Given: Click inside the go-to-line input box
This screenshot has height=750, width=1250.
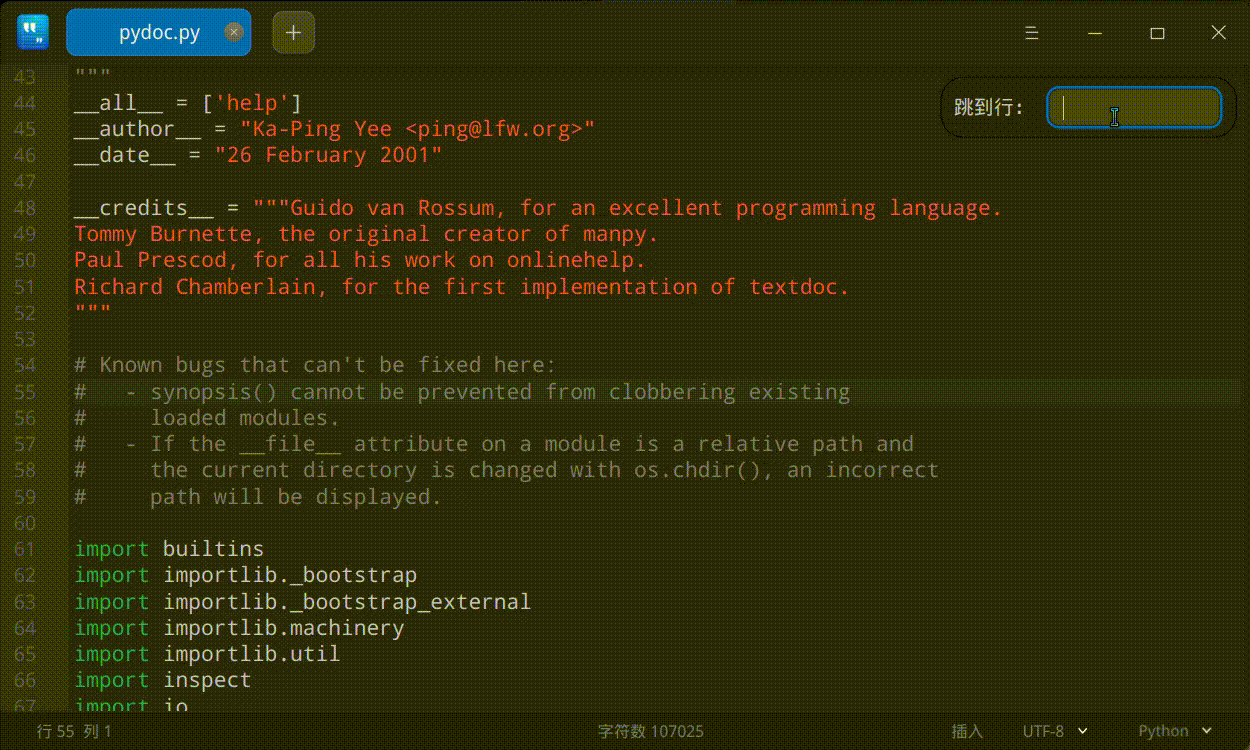Looking at the screenshot, I should click(1134, 107).
